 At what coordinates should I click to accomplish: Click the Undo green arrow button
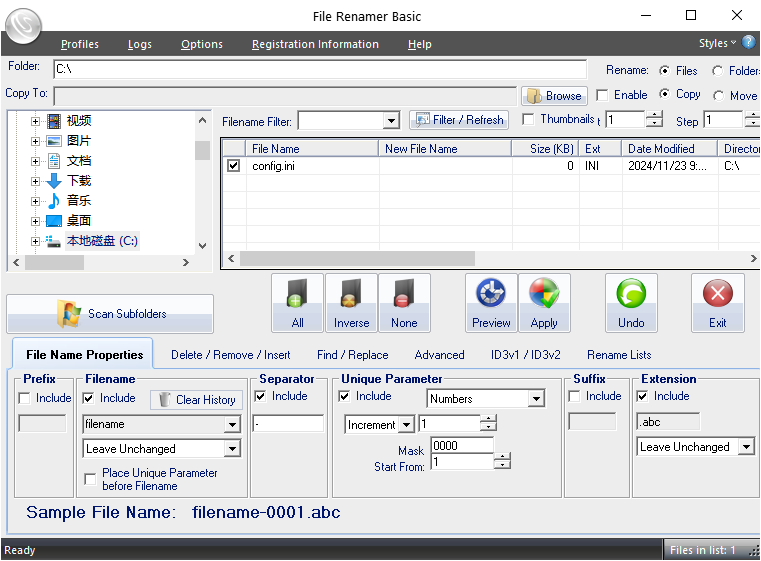(631, 303)
